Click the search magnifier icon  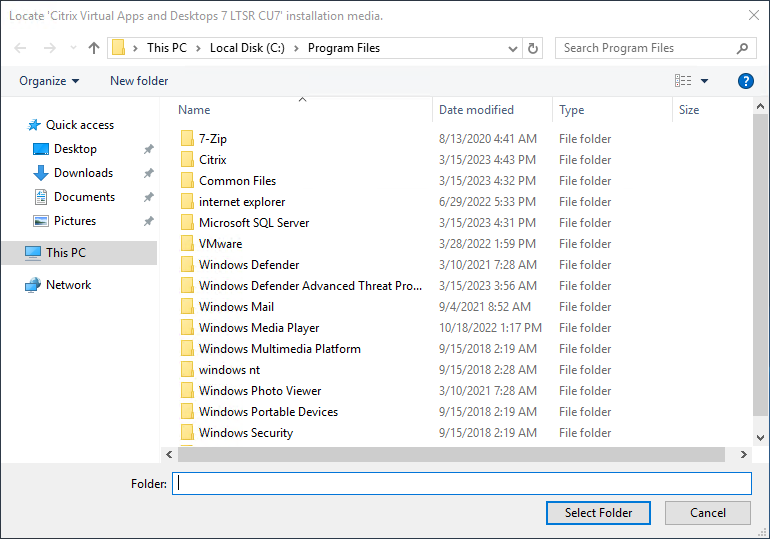pos(742,48)
